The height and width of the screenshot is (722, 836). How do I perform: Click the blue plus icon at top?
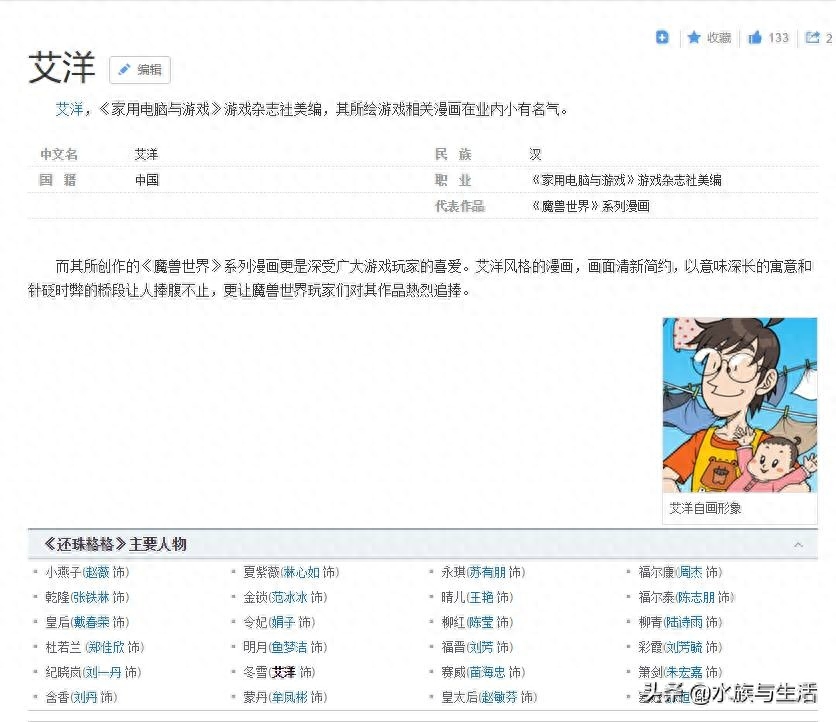[662, 37]
